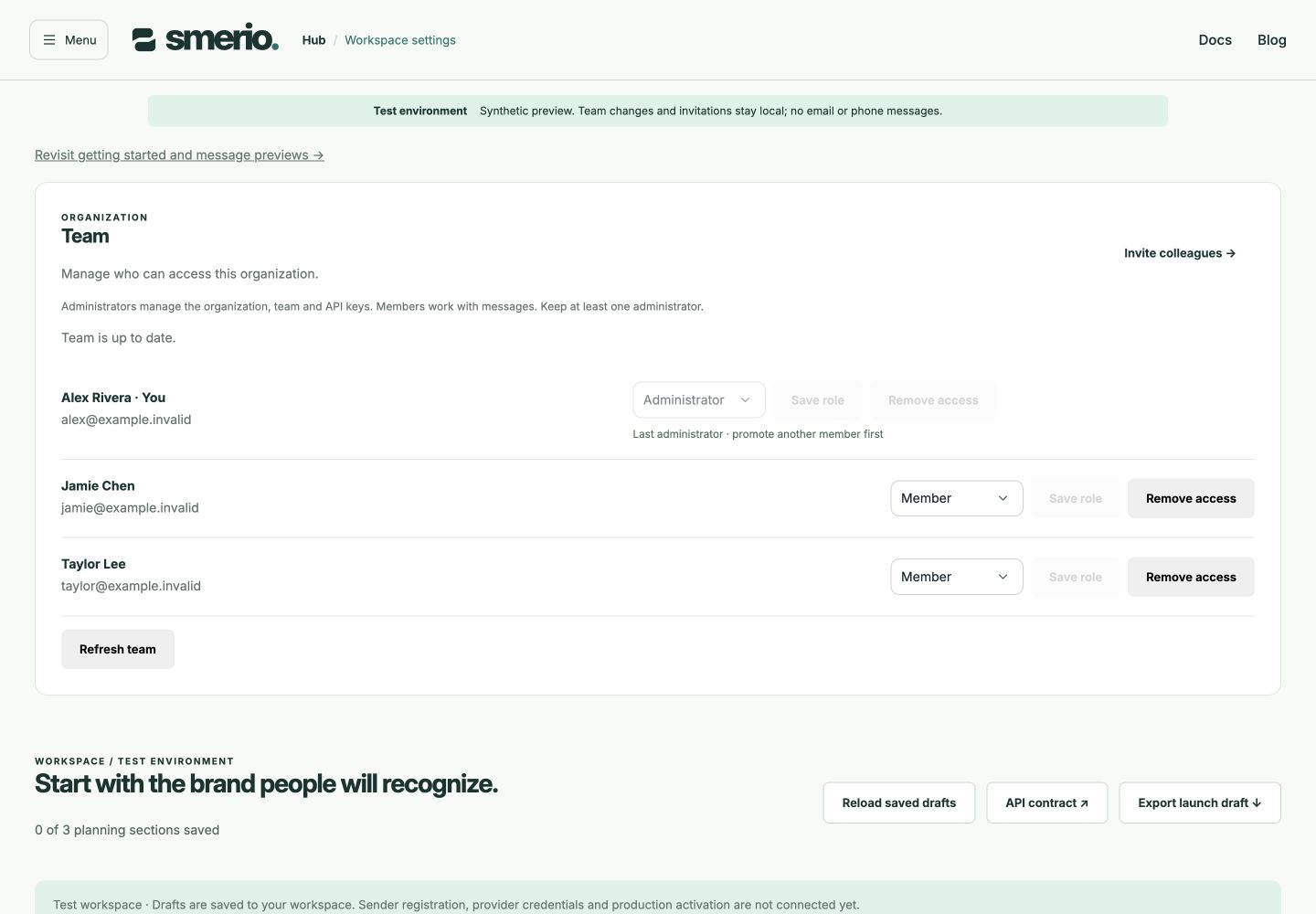This screenshot has width=1316, height=914.
Task: Click the alex@example.invalid email text
Action: point(126,420)
